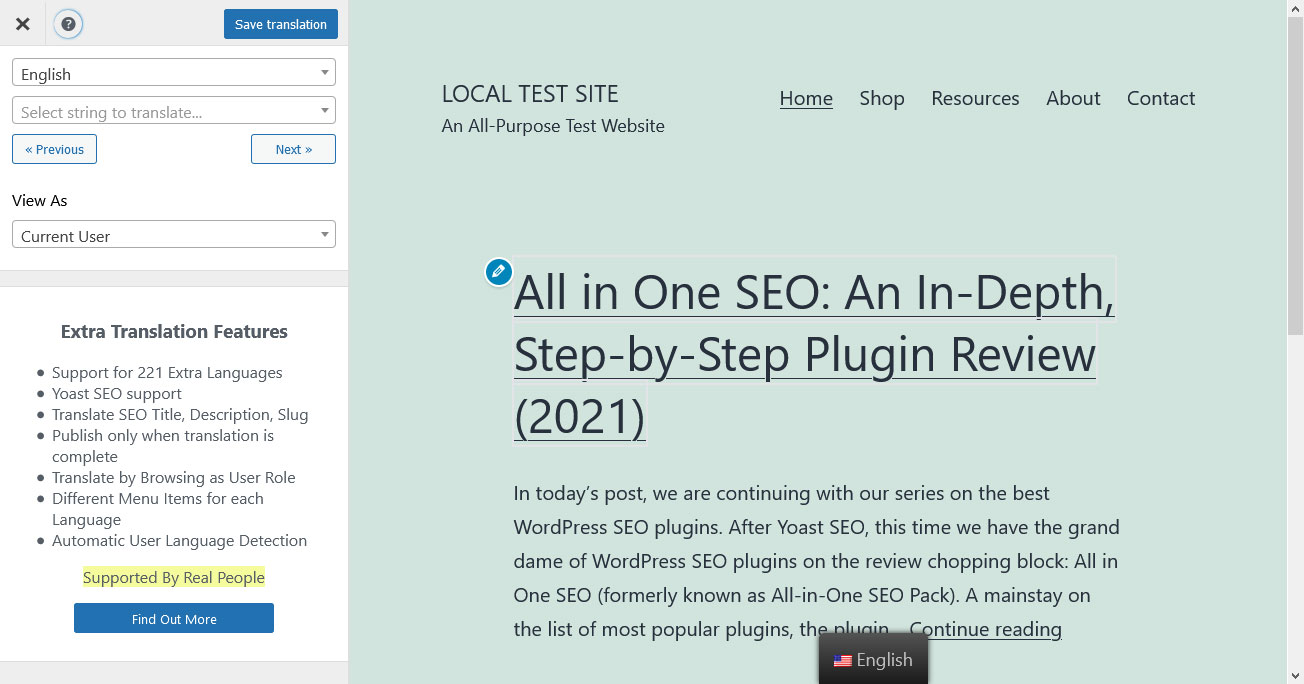The image size is (1304, 684).
Task: Open the All in One SEO post title
Action: pos(814,354)
